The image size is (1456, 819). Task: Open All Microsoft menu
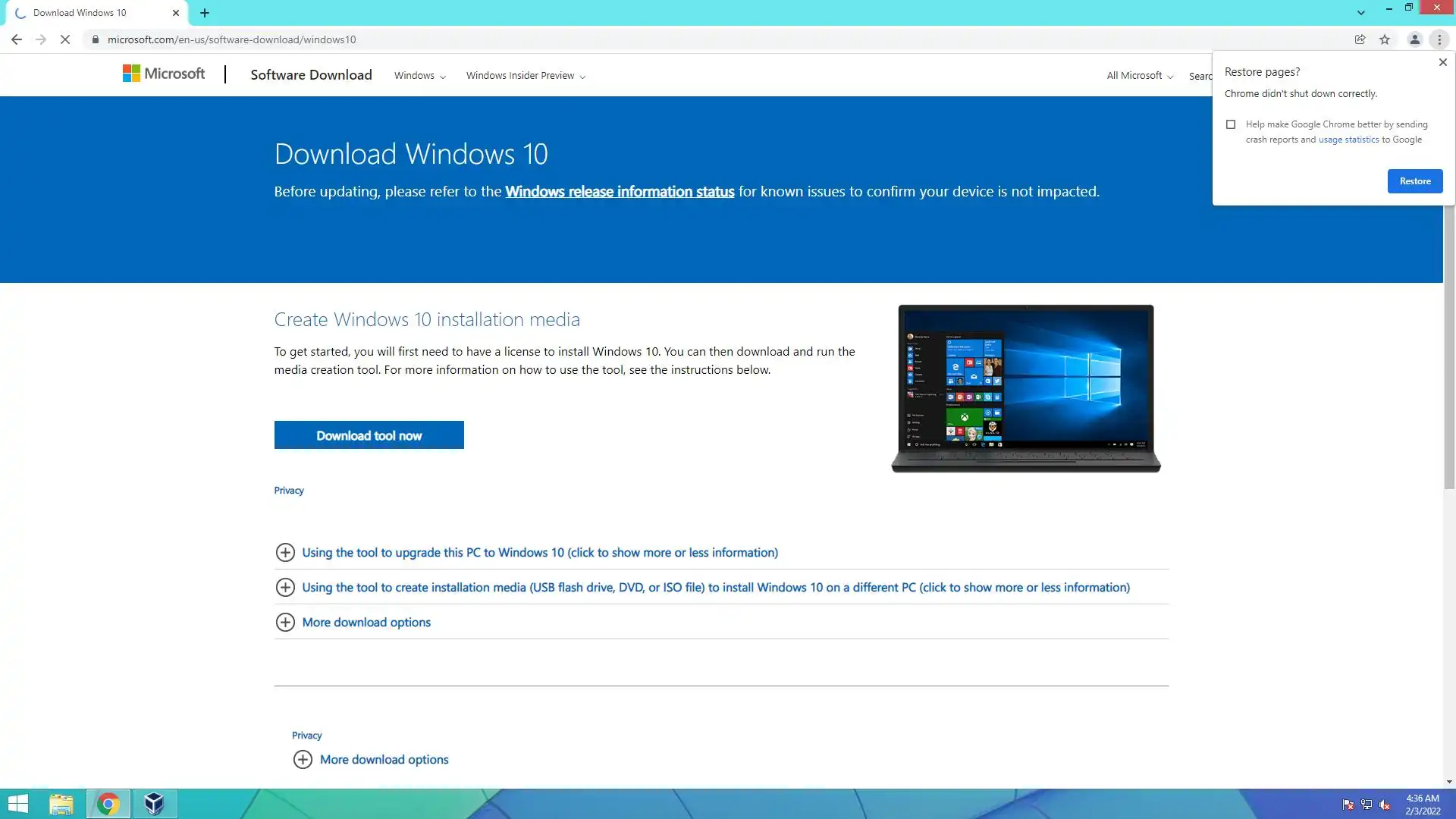[1139, 76]
